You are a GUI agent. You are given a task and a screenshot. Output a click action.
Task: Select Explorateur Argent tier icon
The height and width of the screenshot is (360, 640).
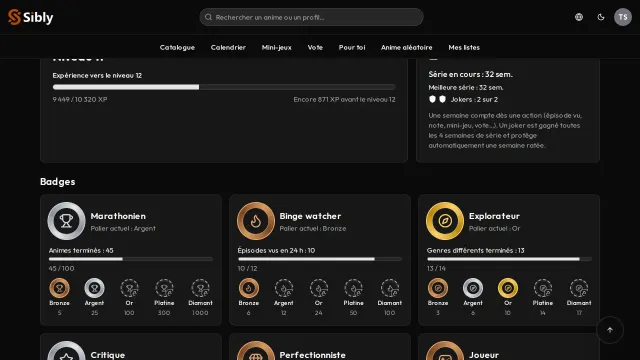click(473, 288)
